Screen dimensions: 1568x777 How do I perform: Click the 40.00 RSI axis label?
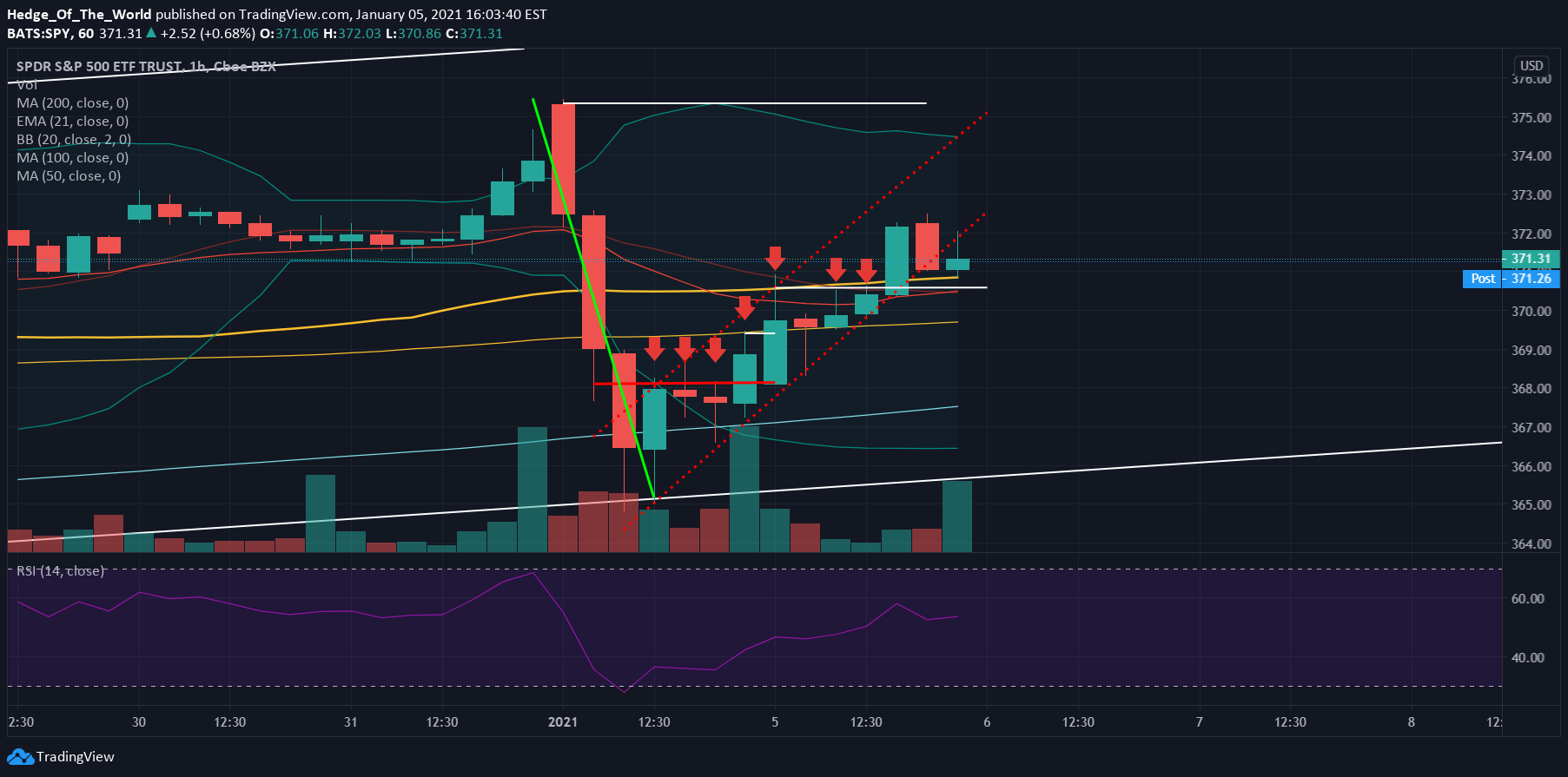[1528, 658]
